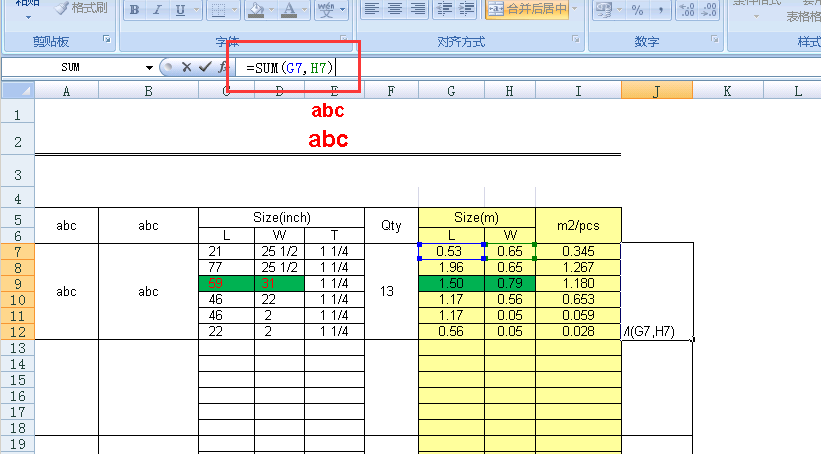The height and width of the screenshot is (454, 821).
Task: Expand the merge and center dropdown arrow
Action: [x=576, y=10]
